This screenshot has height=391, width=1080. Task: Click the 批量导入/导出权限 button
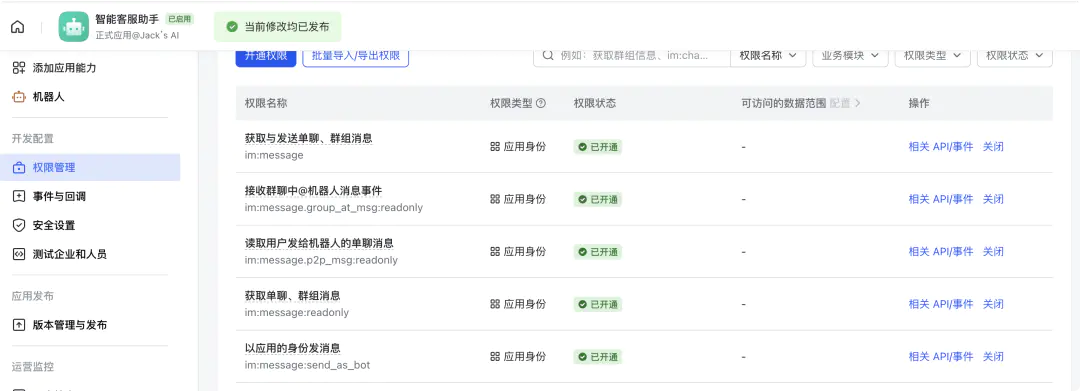pos(355,56)
